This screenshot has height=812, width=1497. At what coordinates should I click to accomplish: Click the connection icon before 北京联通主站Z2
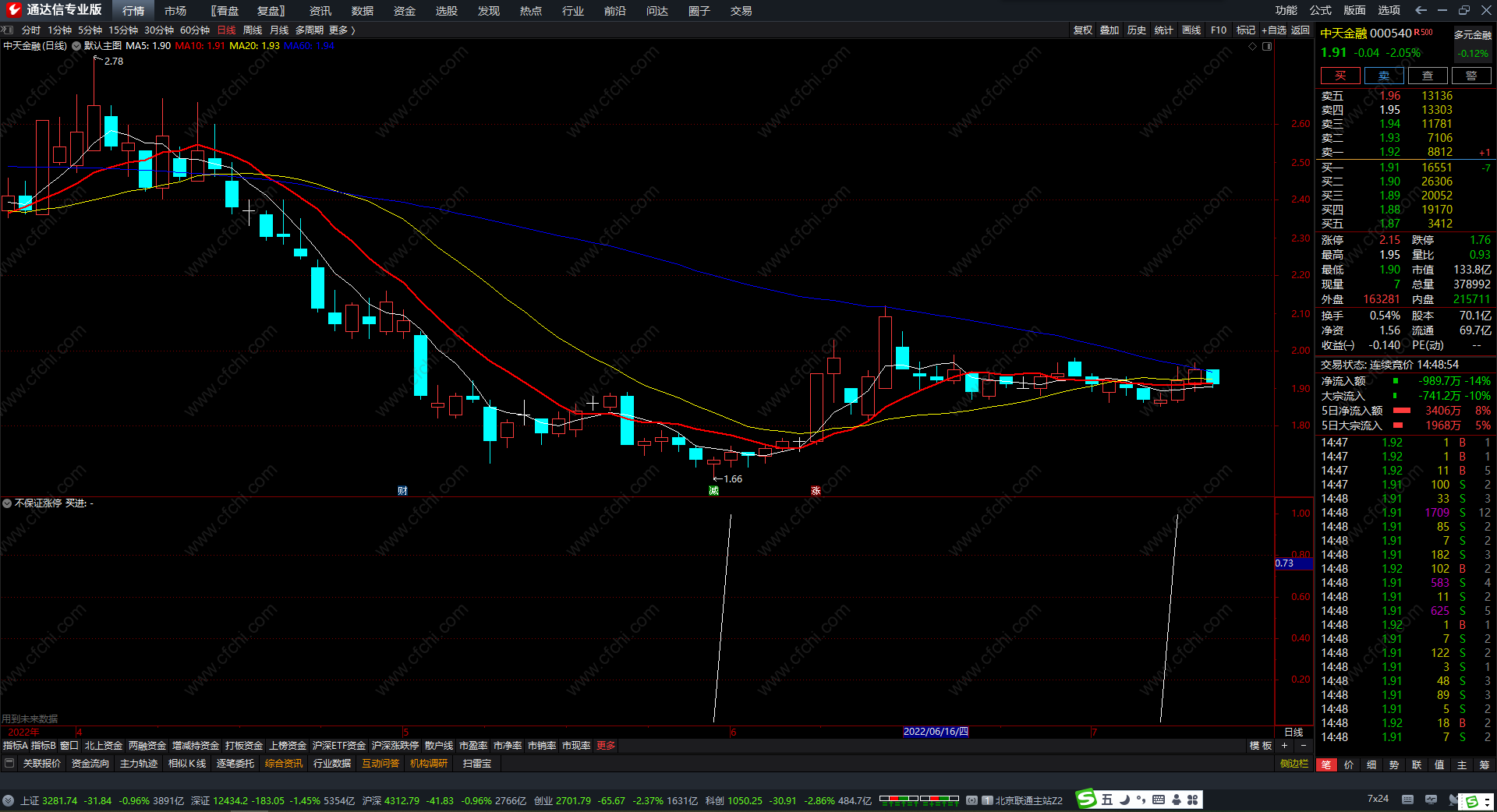tap(971, 800)
